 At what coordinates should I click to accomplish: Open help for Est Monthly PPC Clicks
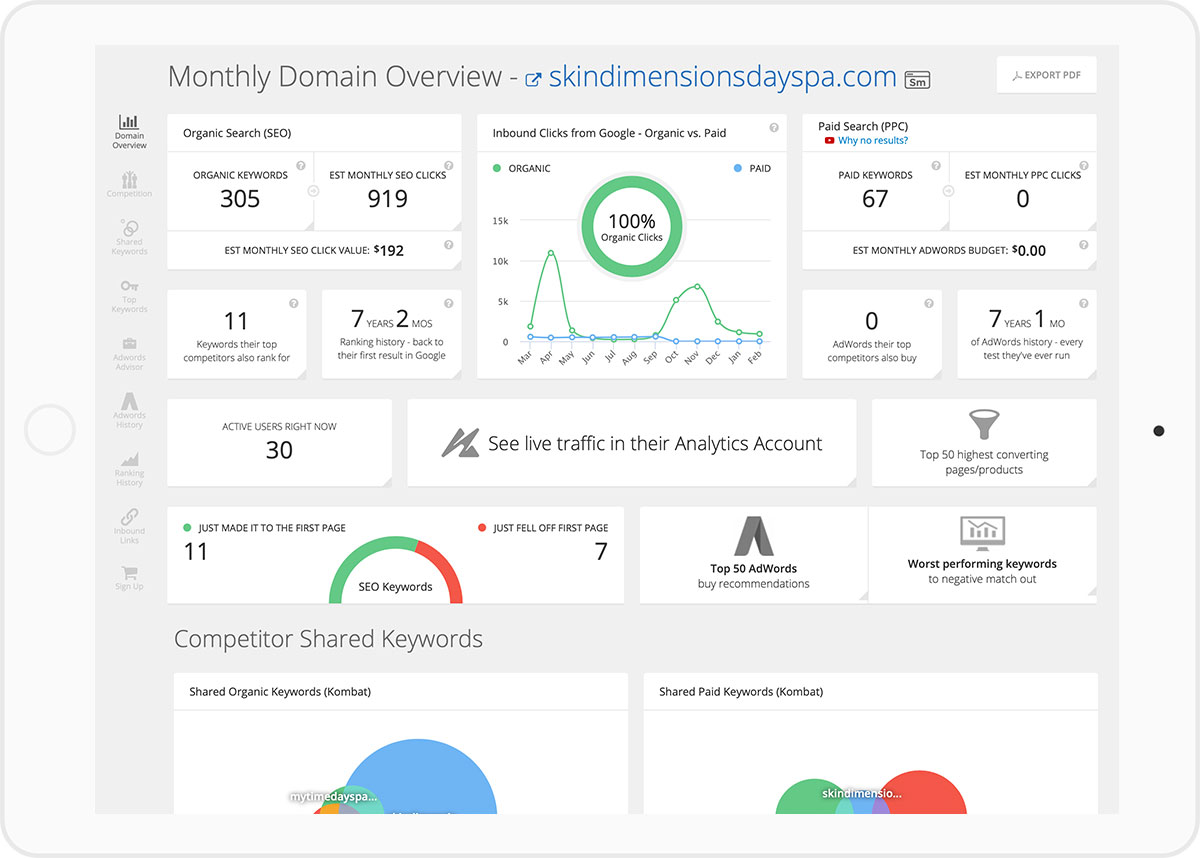(x=1083, y=166)
